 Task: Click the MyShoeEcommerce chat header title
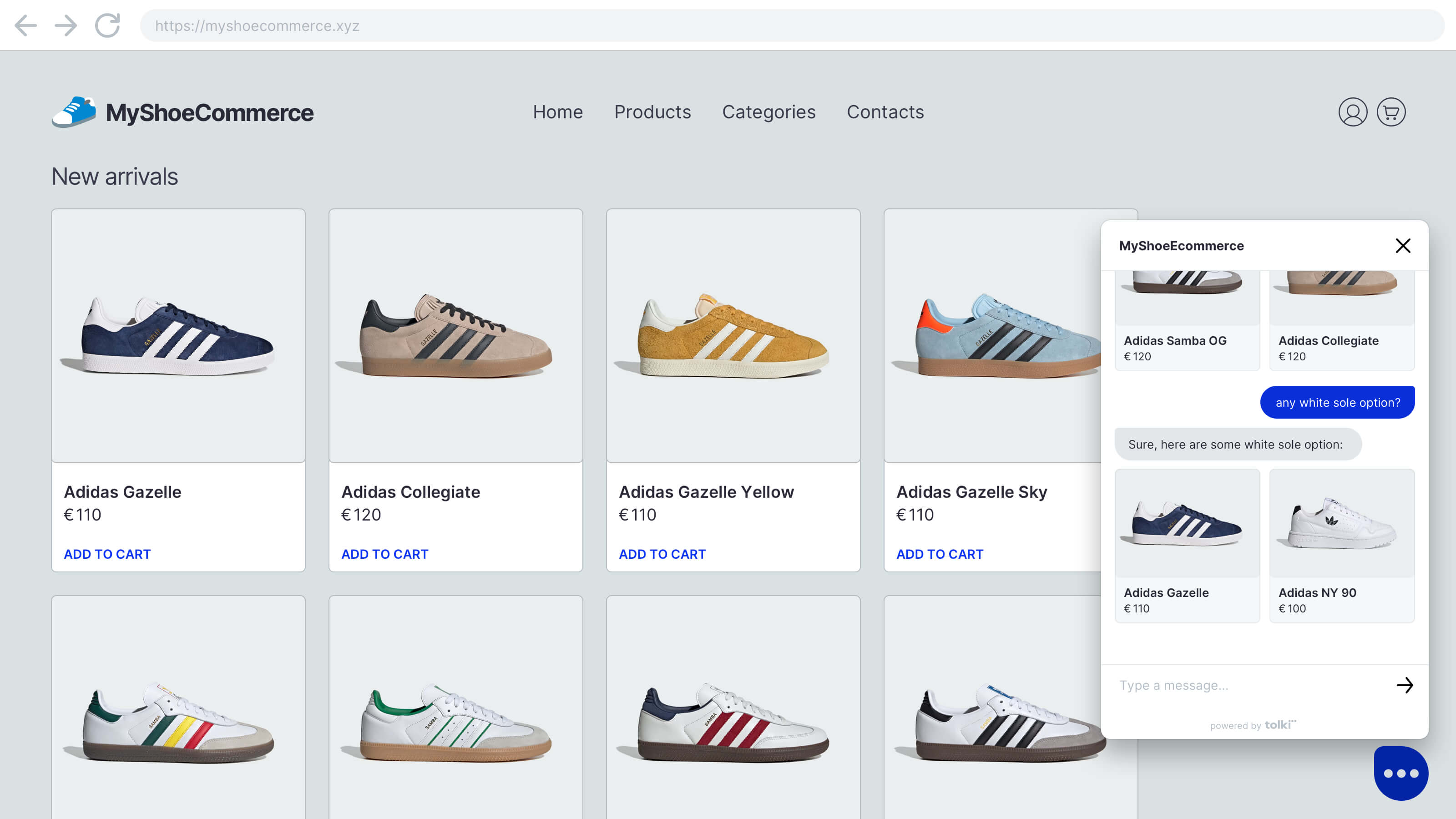click(x=1181, y=245)
